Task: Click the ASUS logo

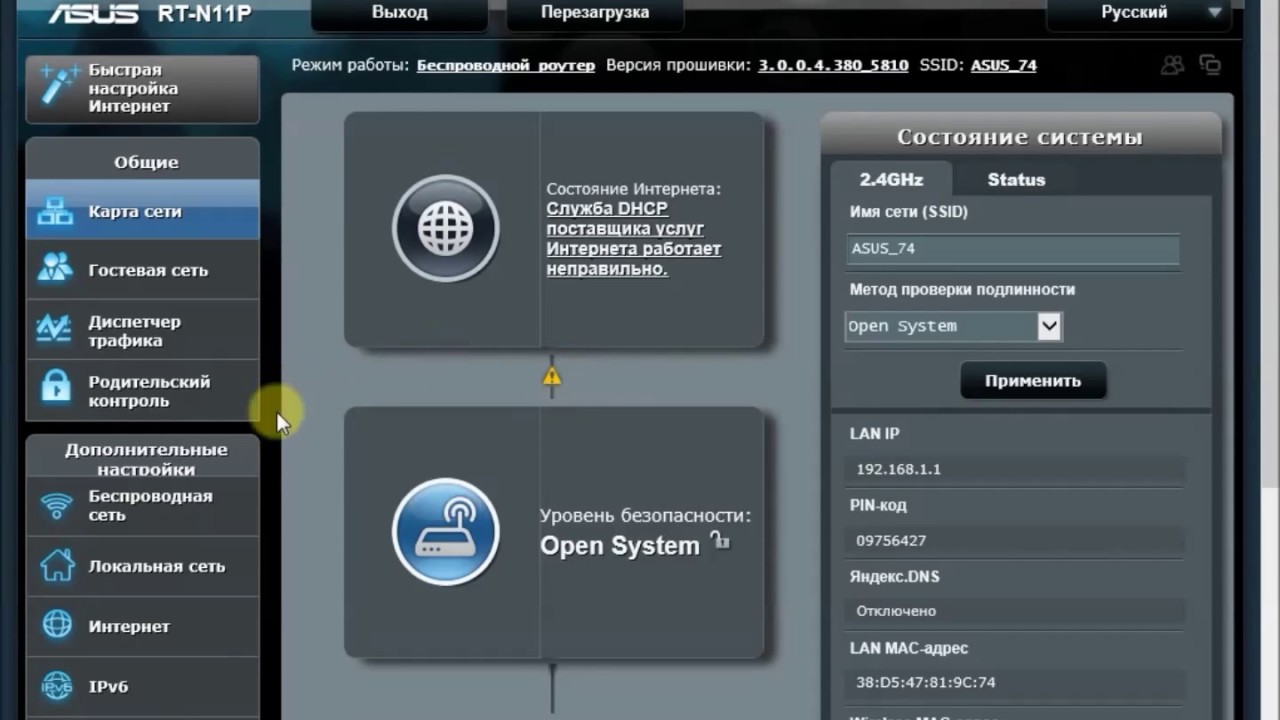Action: click(92, 13)
